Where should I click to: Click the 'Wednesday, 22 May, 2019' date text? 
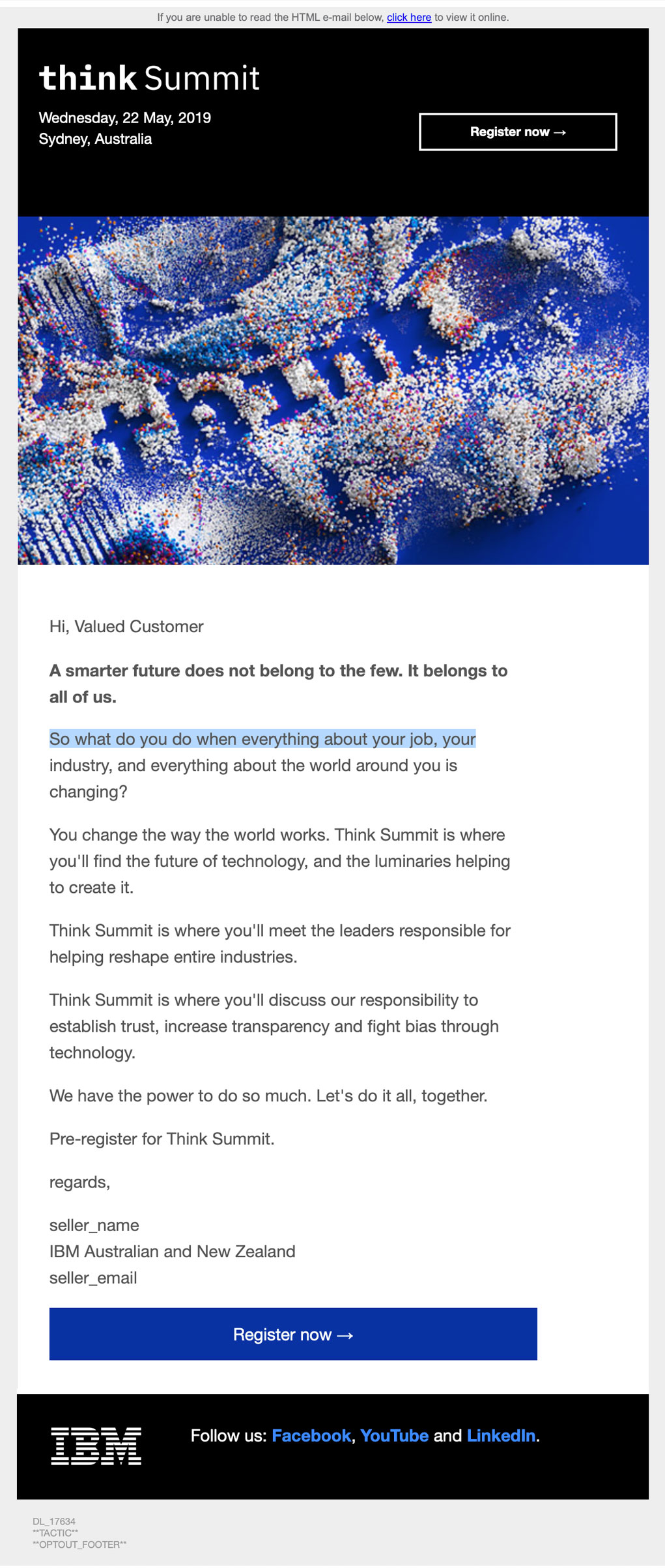[125, 118]
